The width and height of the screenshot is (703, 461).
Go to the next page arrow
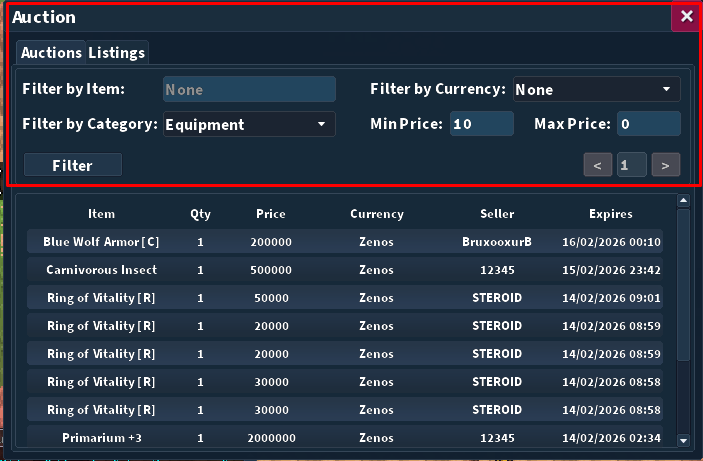click(666, 165)
